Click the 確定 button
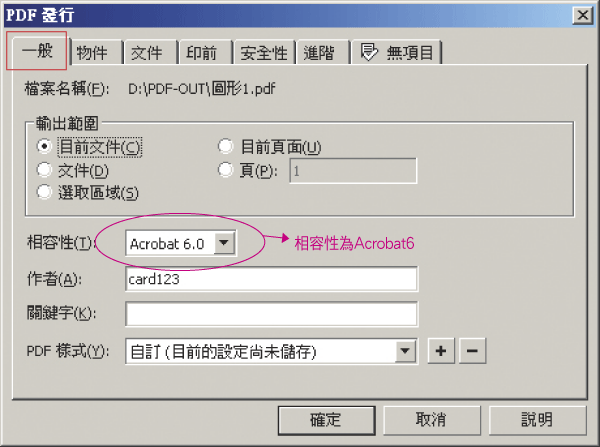Viewport: 600px width, 447px height. tap(326, 420)
